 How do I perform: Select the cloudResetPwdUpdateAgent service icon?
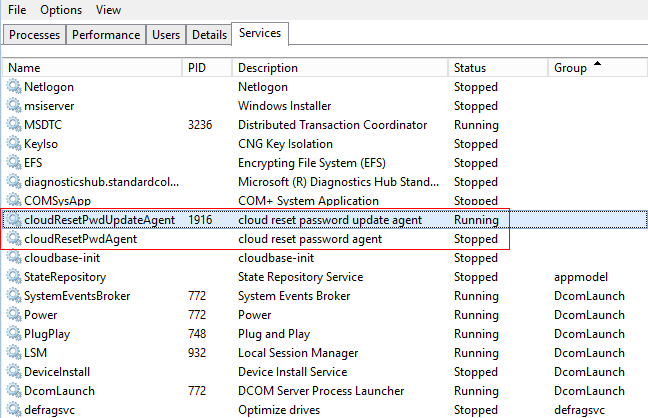tap(14, 220)
